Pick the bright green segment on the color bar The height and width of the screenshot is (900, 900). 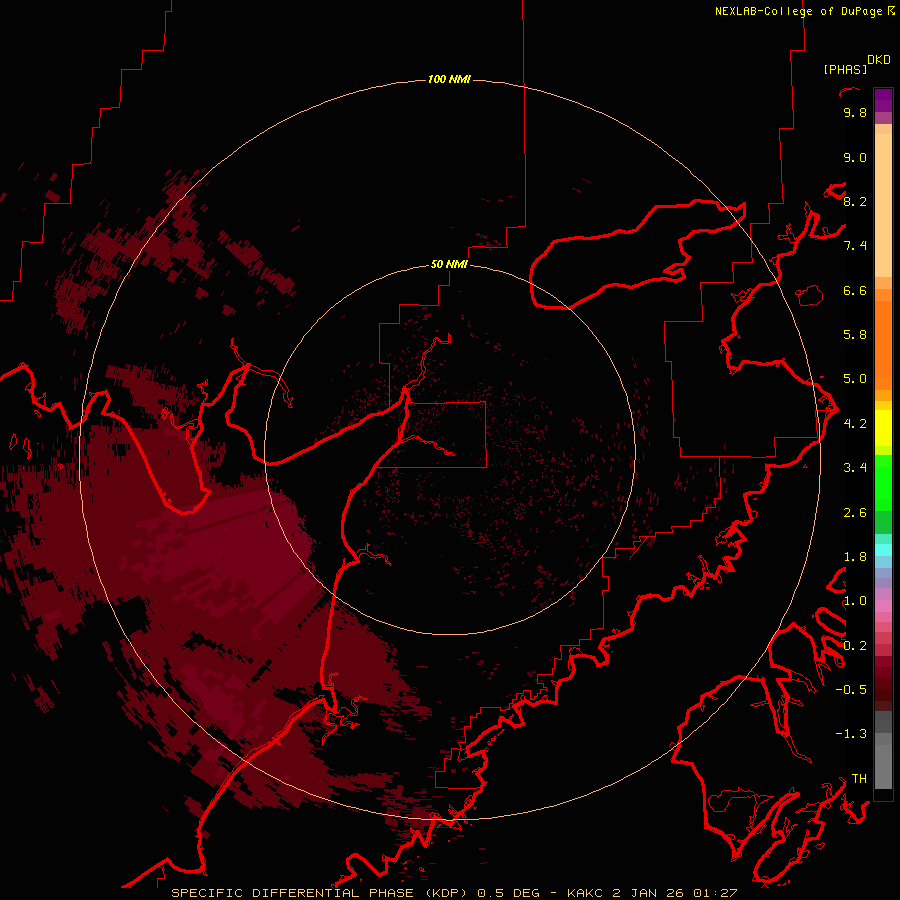[x=883, y=483]
